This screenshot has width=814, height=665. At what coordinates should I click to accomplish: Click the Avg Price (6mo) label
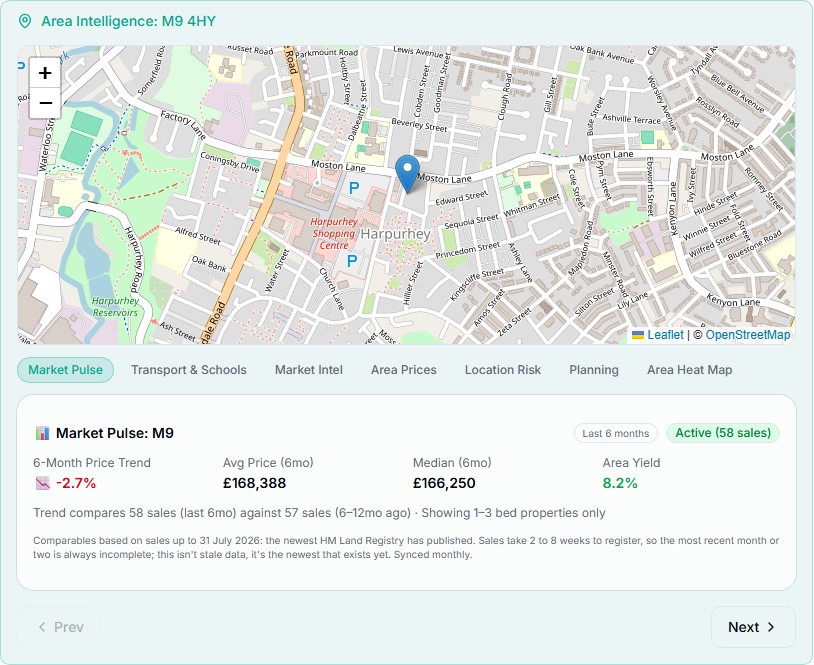268,463
